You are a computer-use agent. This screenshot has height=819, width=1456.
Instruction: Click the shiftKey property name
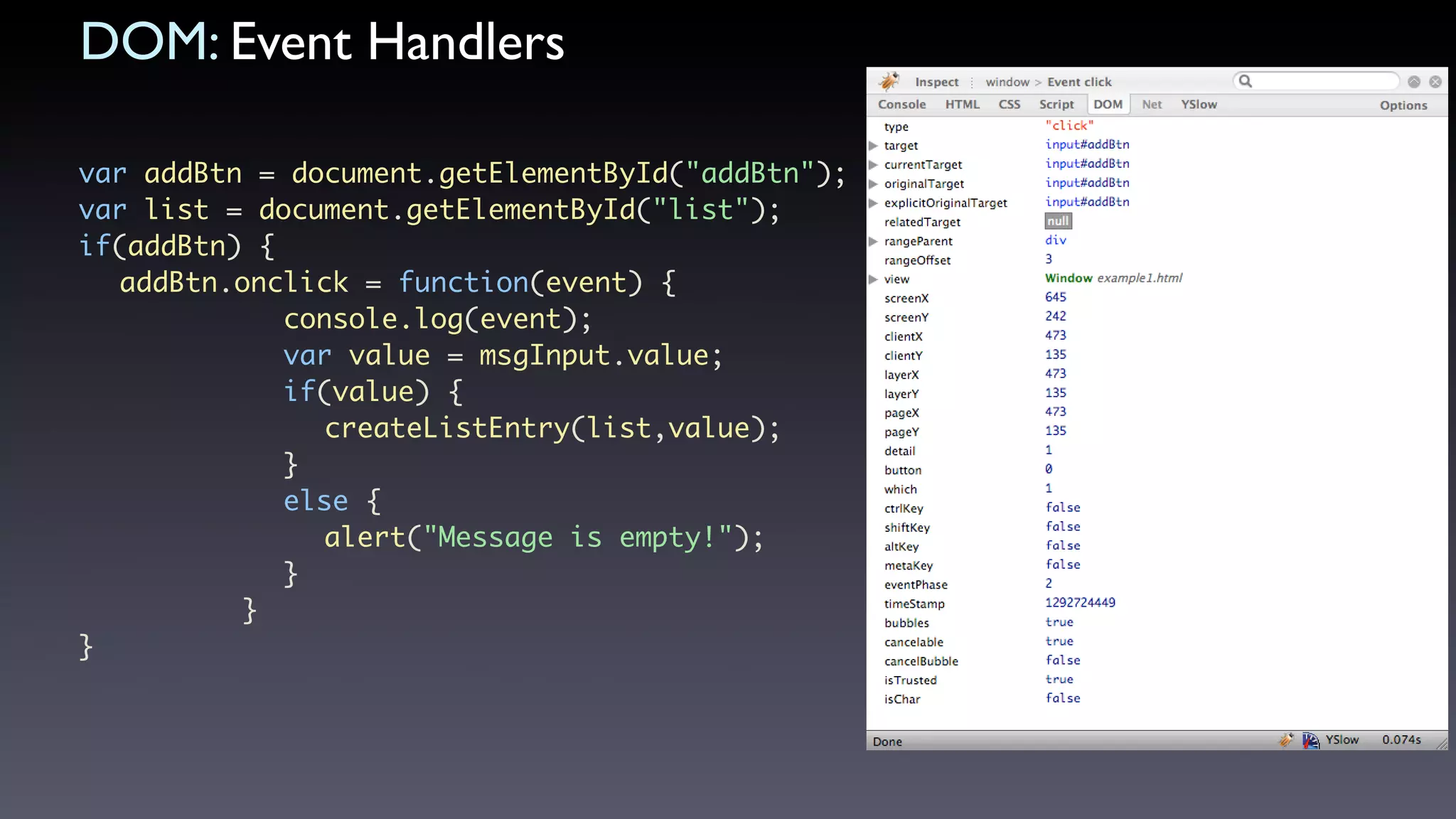coord(907,528)
